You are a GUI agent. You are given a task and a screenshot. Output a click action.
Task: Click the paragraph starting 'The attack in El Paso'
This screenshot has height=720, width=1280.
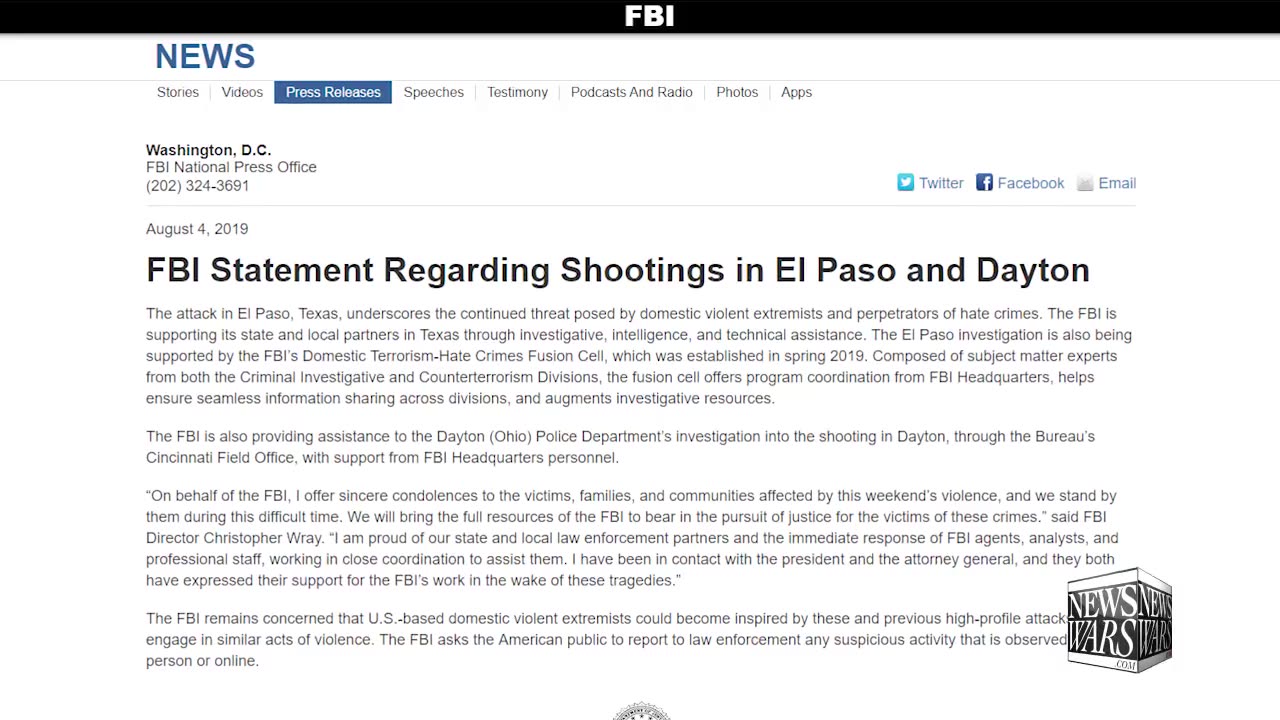(639, 356)
